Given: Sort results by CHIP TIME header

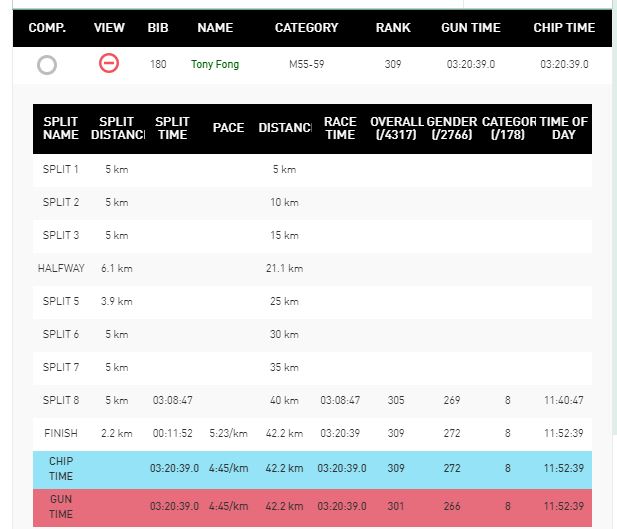Looking at the screenshot, I should pos(564,28).
